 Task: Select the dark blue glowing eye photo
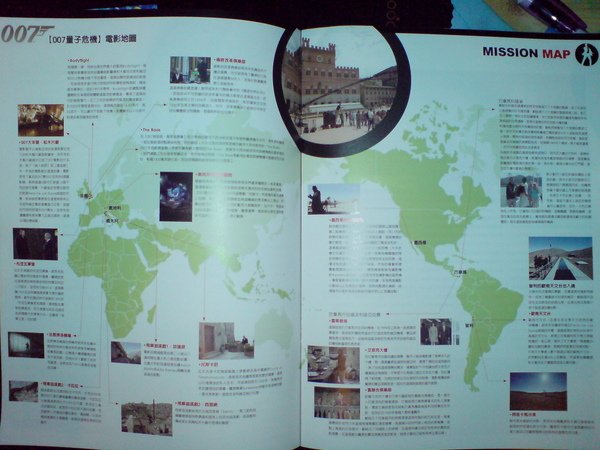[176, 197]
